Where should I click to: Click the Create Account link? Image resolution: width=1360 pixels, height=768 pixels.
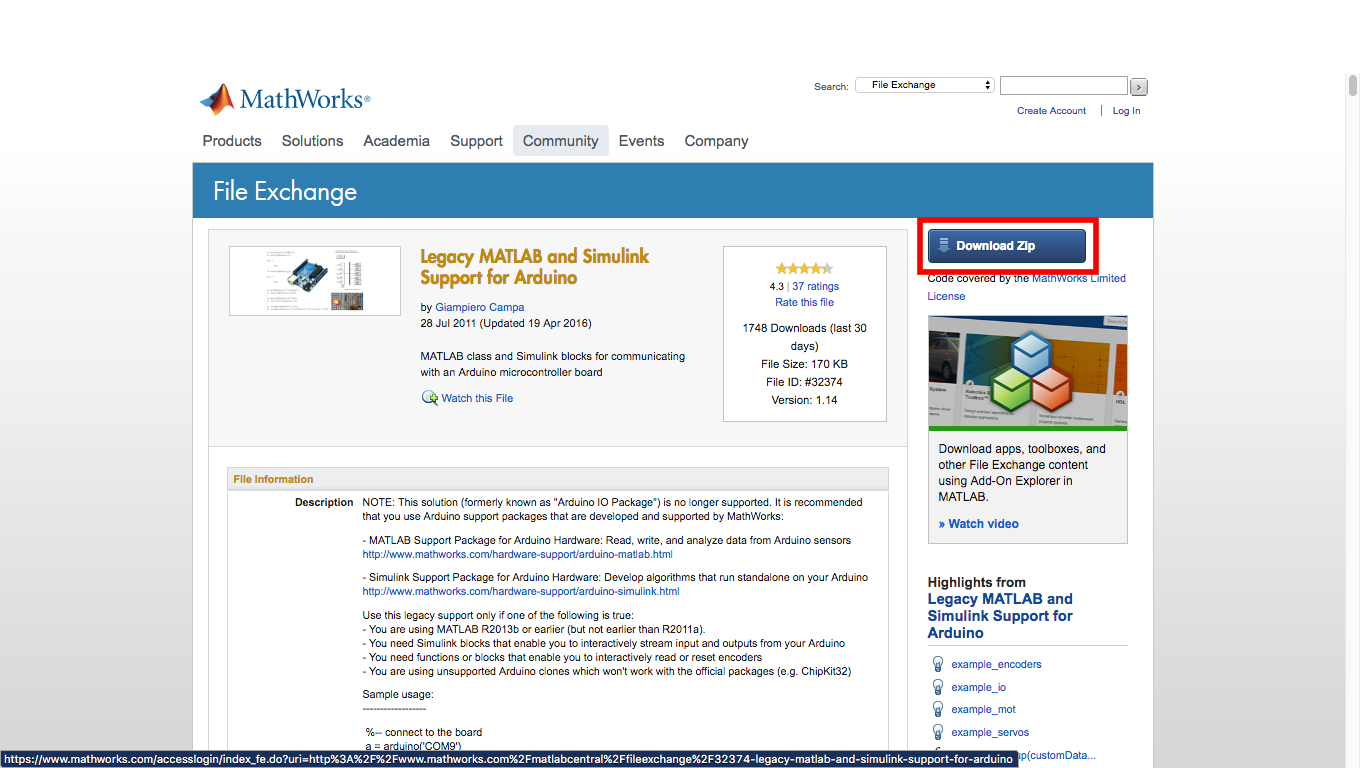click(x=1051, y=111)
